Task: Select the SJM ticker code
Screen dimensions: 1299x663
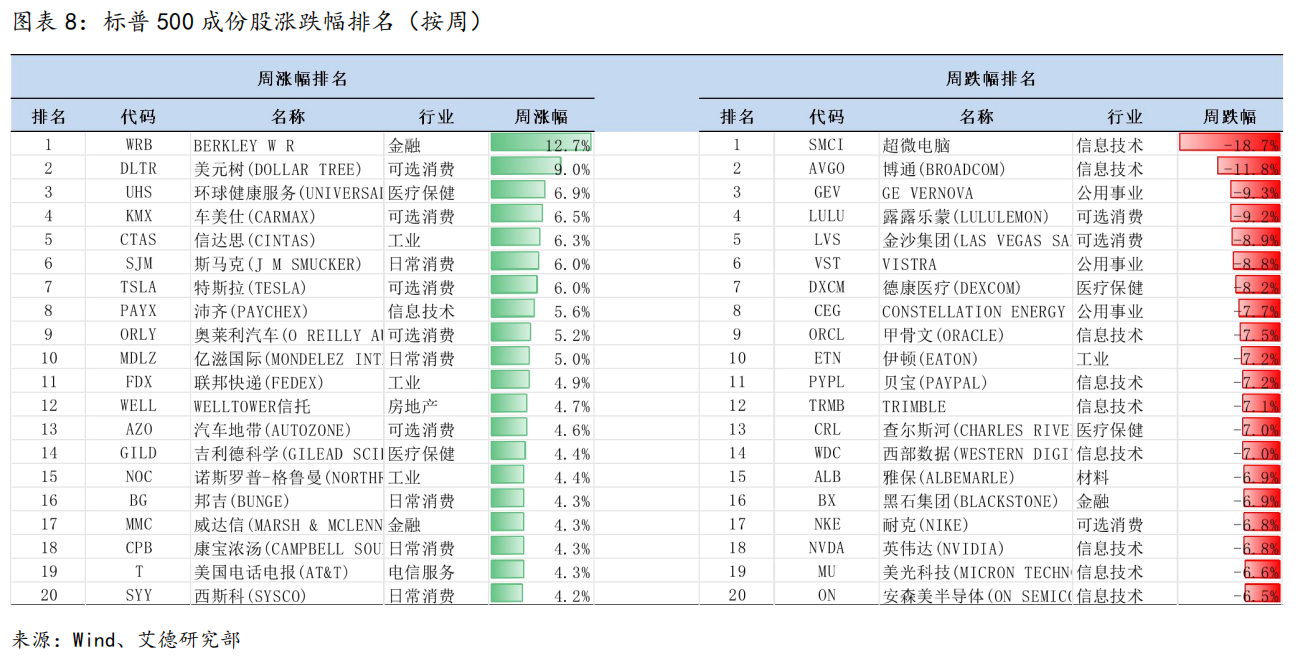Action: coord(139,264)
